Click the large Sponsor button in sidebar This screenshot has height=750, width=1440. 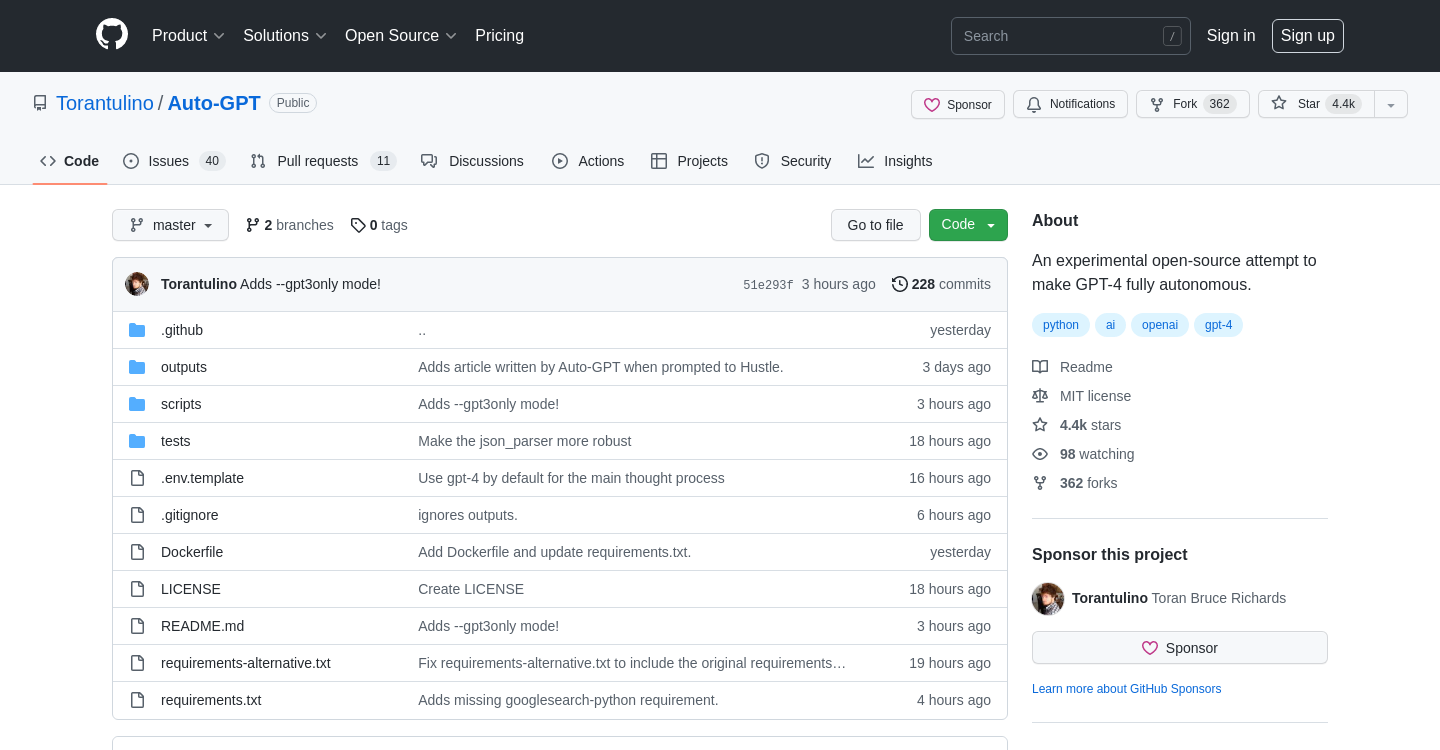click(1180, 648)
